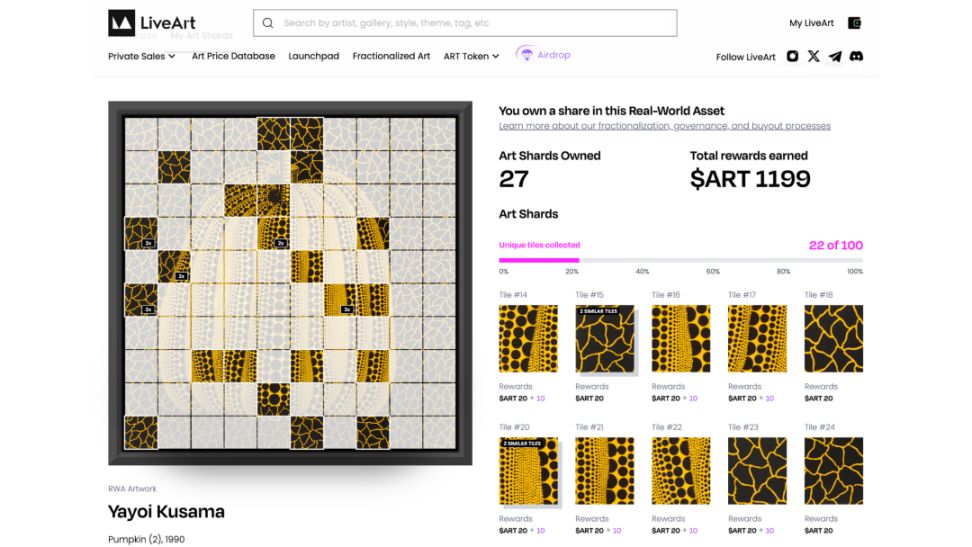This screenshot has width=972, height=547.
Task: Click the unique tiles collected progress bar
Action: point(680,260)
